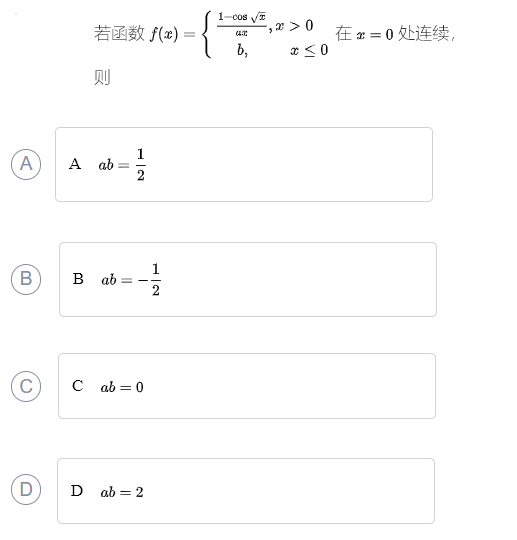Viewport: 517px width, 540px height.
Task: Click the fraction one-half in option A
Action: (x=141, y=165)
